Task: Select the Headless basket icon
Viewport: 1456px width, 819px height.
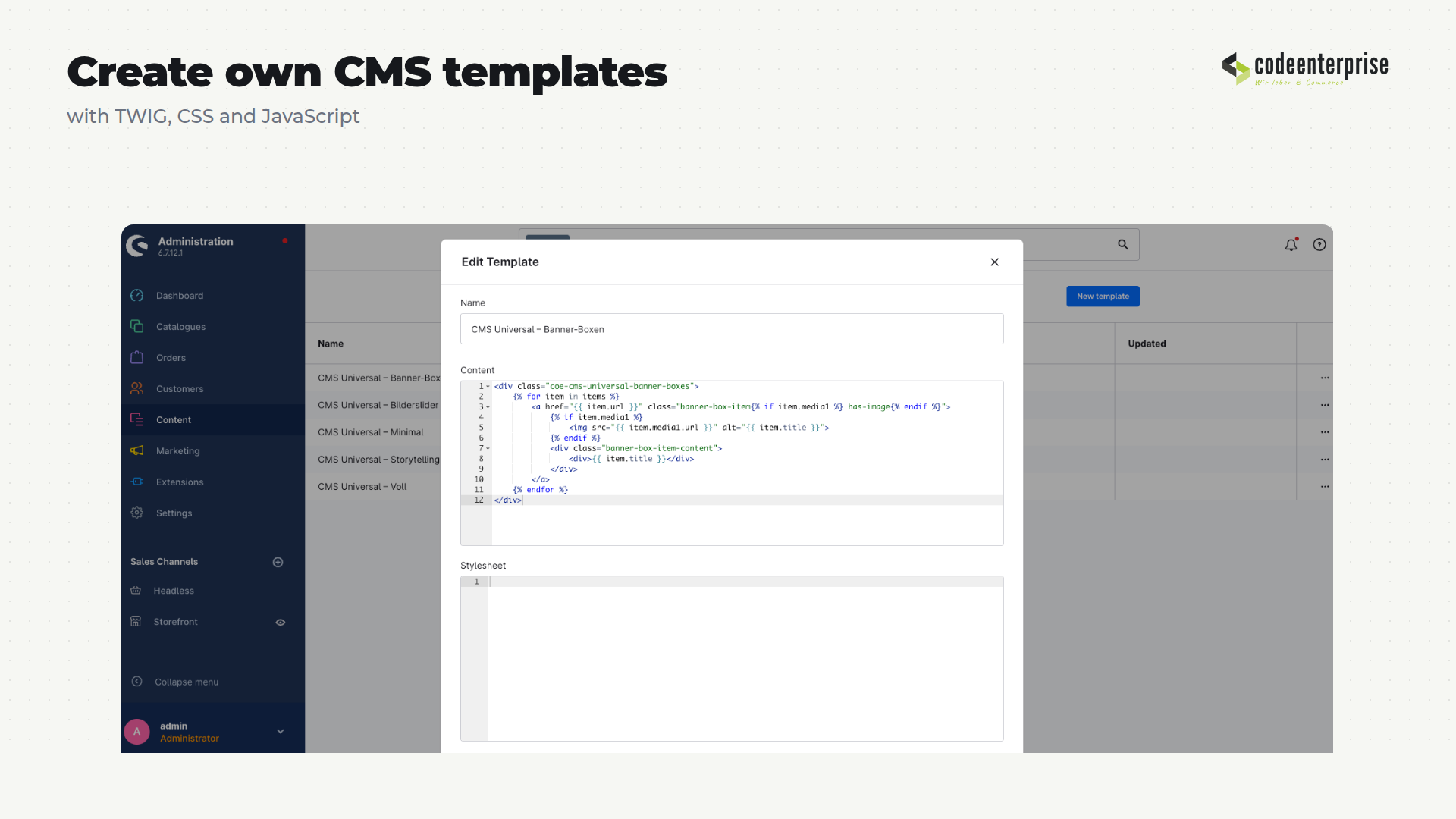Action: pyautogui.click(x=136, y=591)
